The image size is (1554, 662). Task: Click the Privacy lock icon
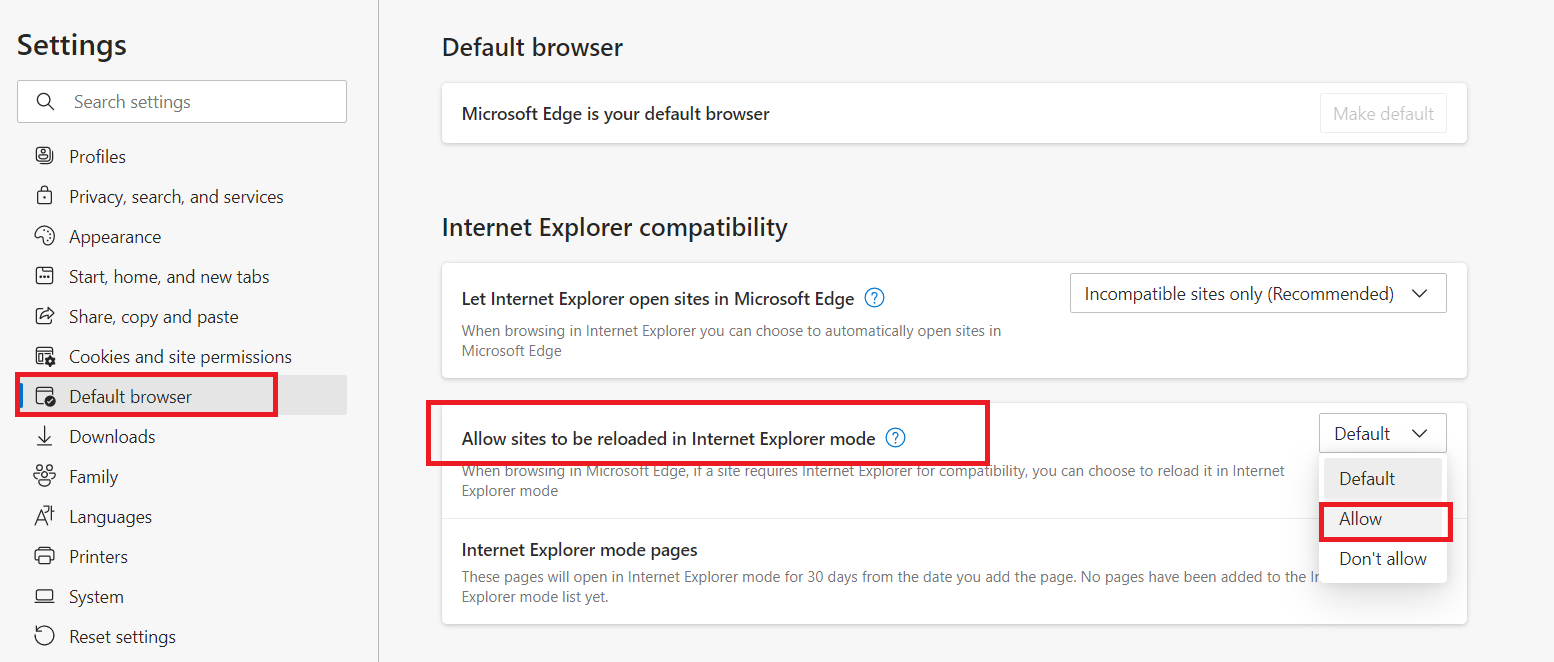pos(44,196)
